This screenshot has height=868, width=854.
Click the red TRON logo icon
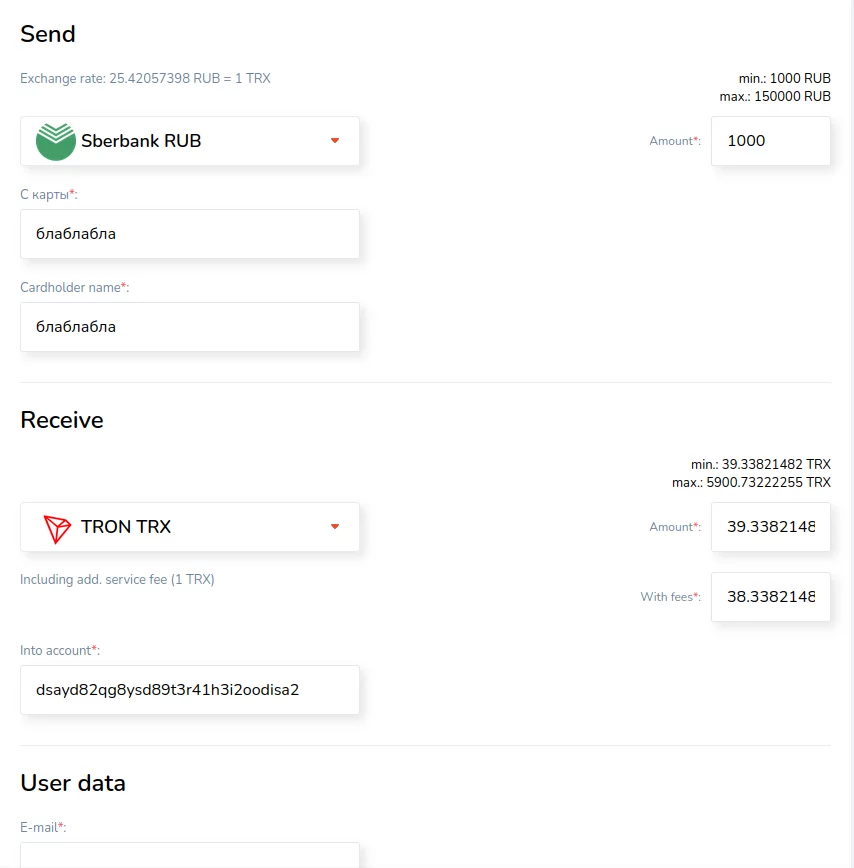[58, 527]
